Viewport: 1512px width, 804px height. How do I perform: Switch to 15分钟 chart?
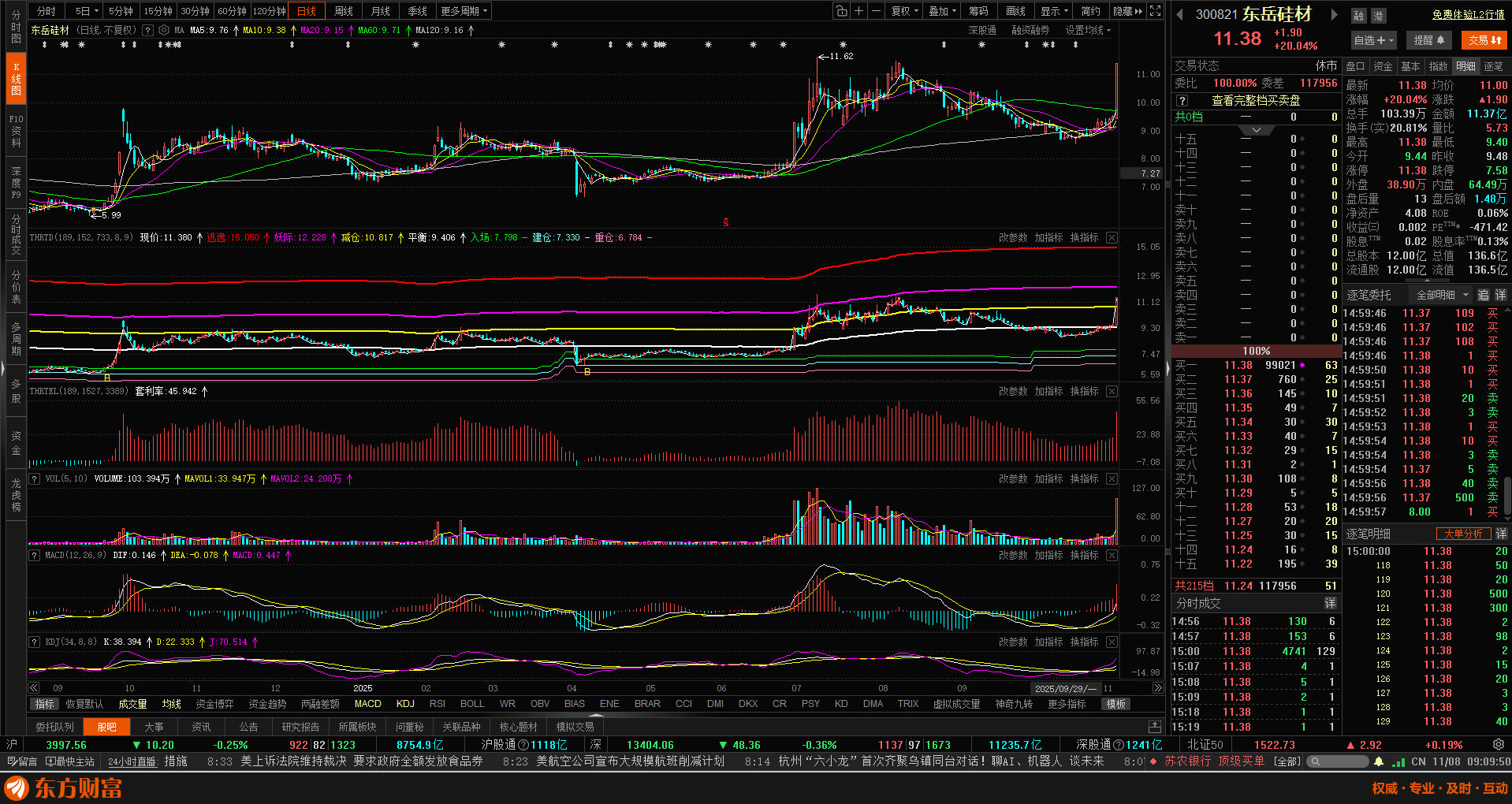pos(158,11)
